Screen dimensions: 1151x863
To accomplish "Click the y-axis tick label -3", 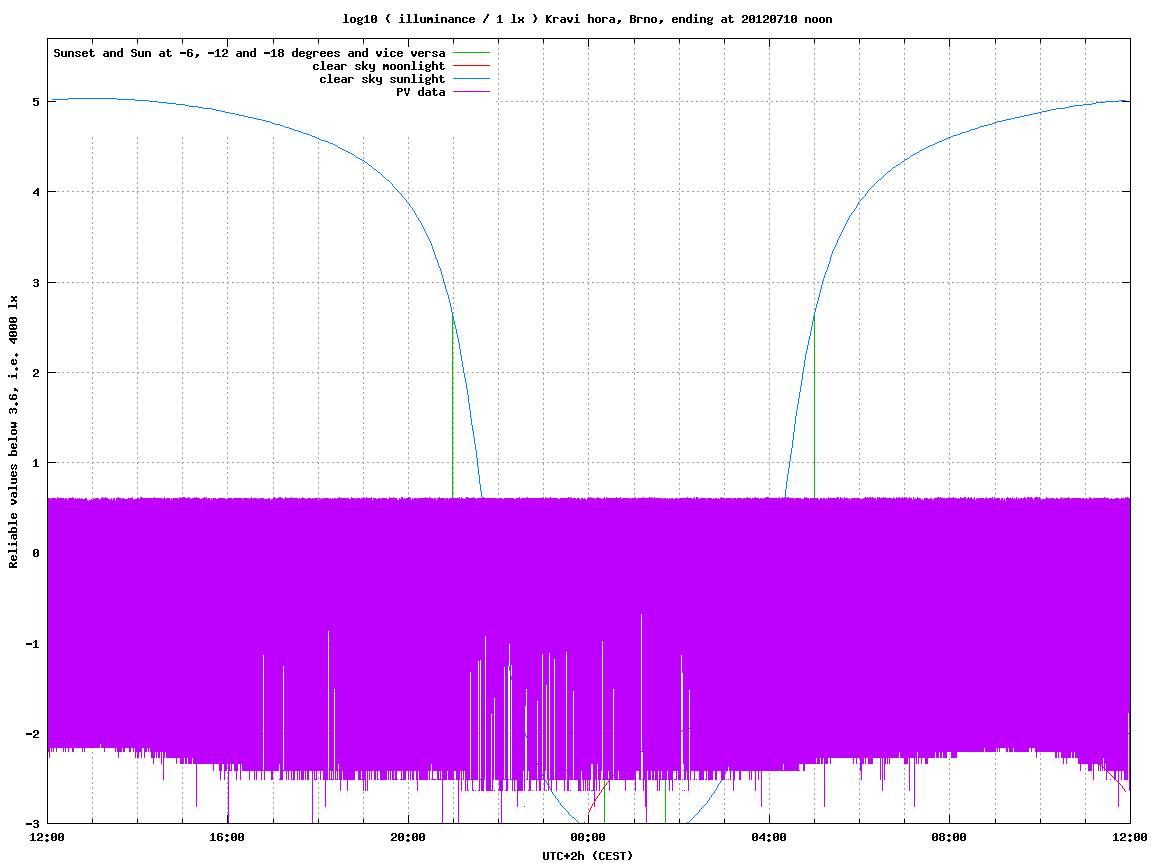I will point(32,823).
